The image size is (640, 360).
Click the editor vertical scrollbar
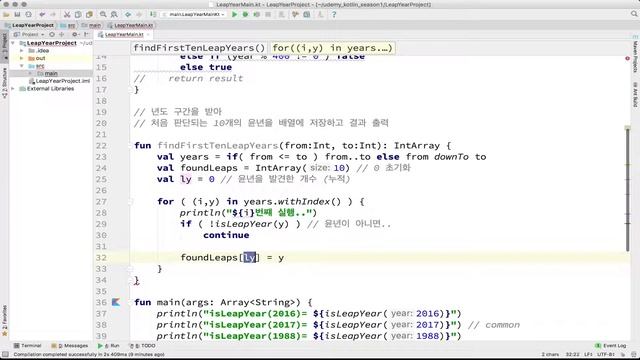628,189
